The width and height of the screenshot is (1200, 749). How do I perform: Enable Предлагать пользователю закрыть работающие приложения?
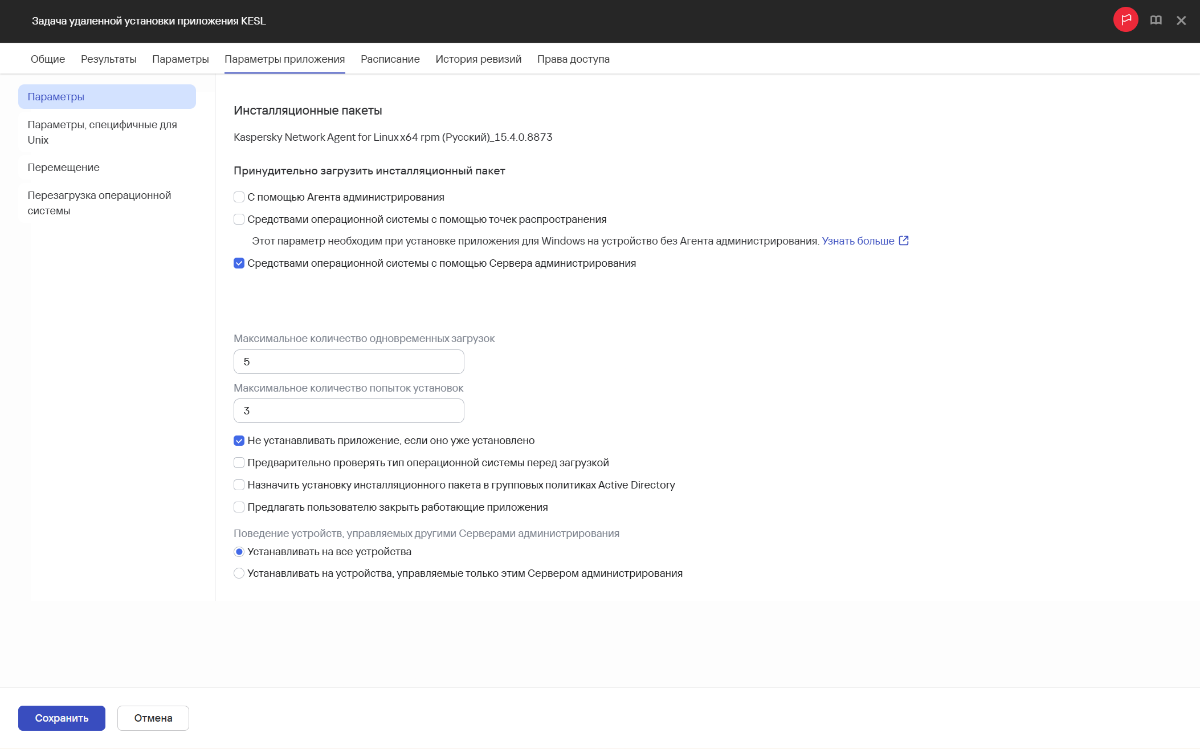click(239, 507)
